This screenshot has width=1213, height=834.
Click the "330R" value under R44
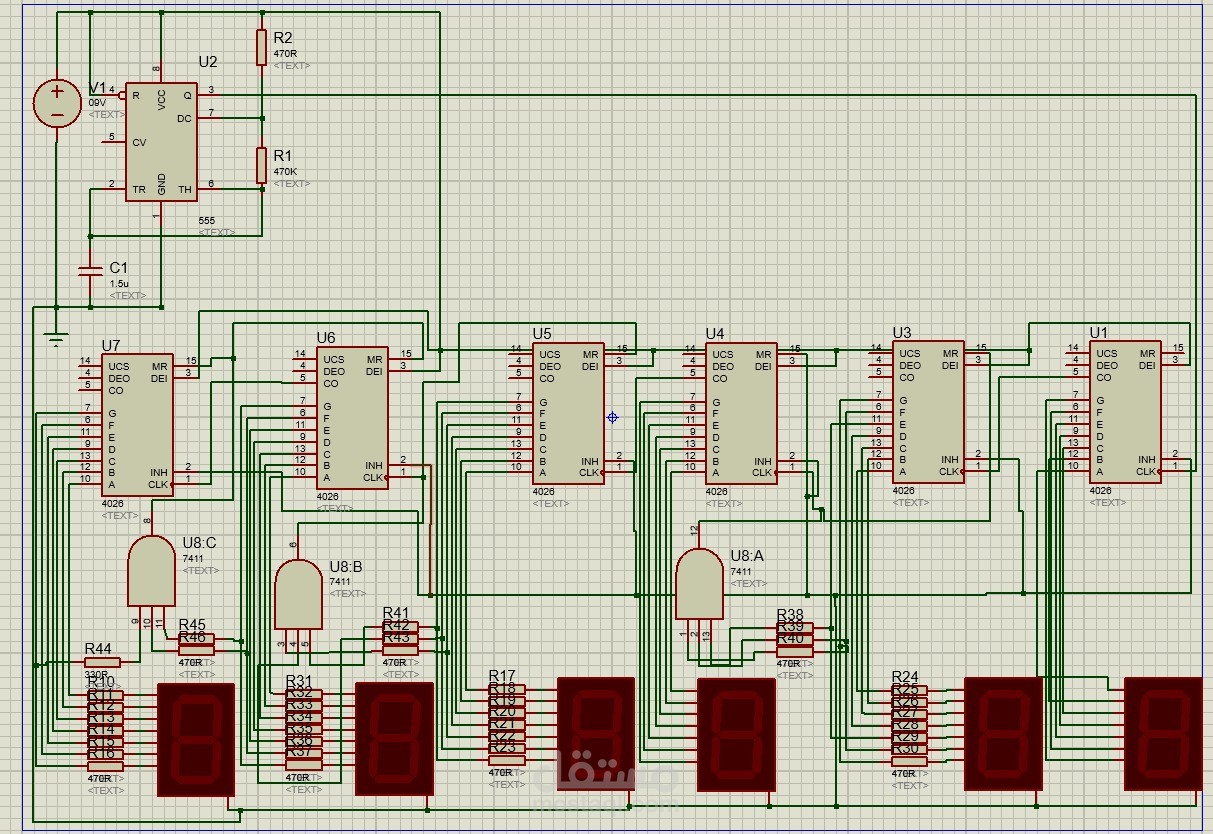[97, 675]
